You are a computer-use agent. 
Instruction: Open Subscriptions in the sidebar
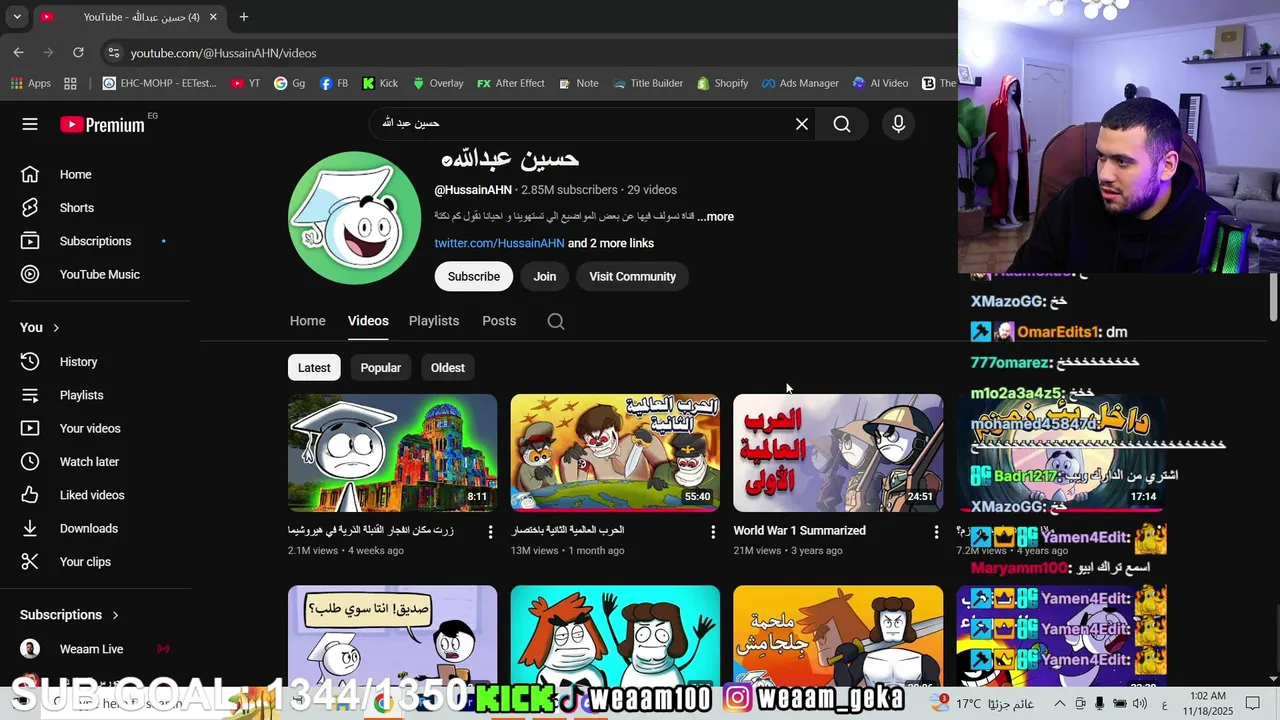[95, 241]
